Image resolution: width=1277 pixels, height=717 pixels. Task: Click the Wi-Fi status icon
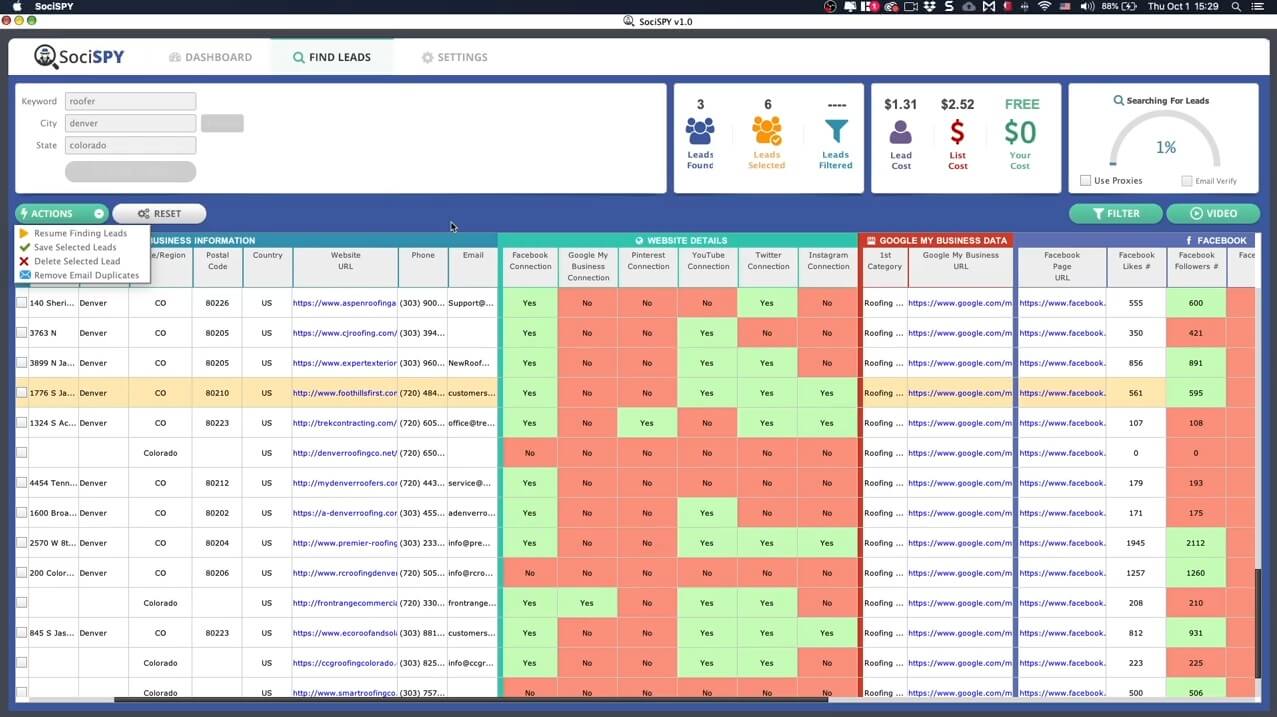[x=1044, y=7]
